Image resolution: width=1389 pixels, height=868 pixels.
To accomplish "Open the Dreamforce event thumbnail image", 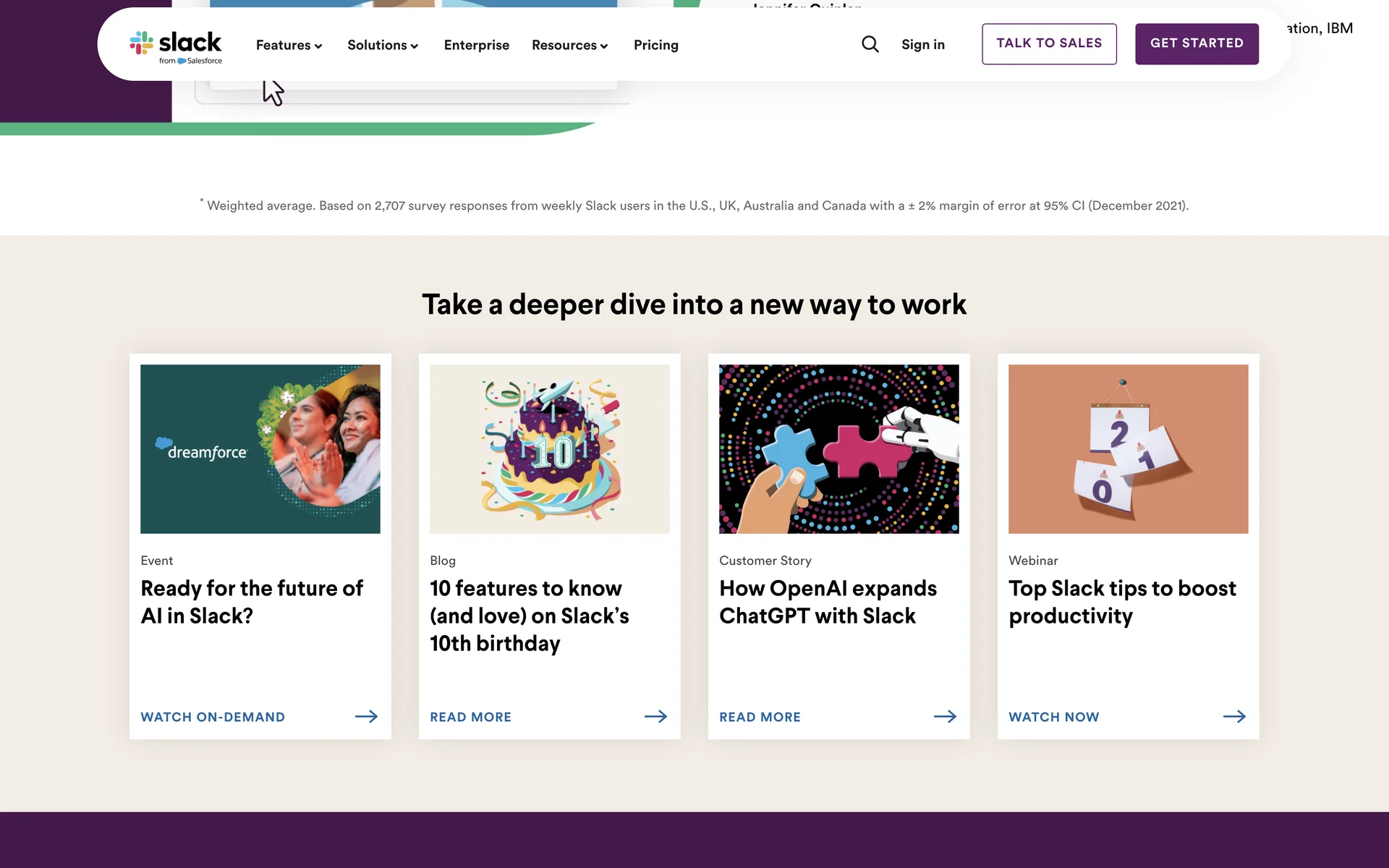I will click(x=260, y=448).
